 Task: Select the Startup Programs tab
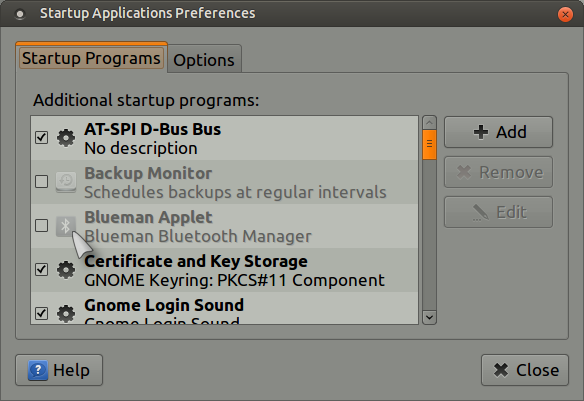point(91,58)
